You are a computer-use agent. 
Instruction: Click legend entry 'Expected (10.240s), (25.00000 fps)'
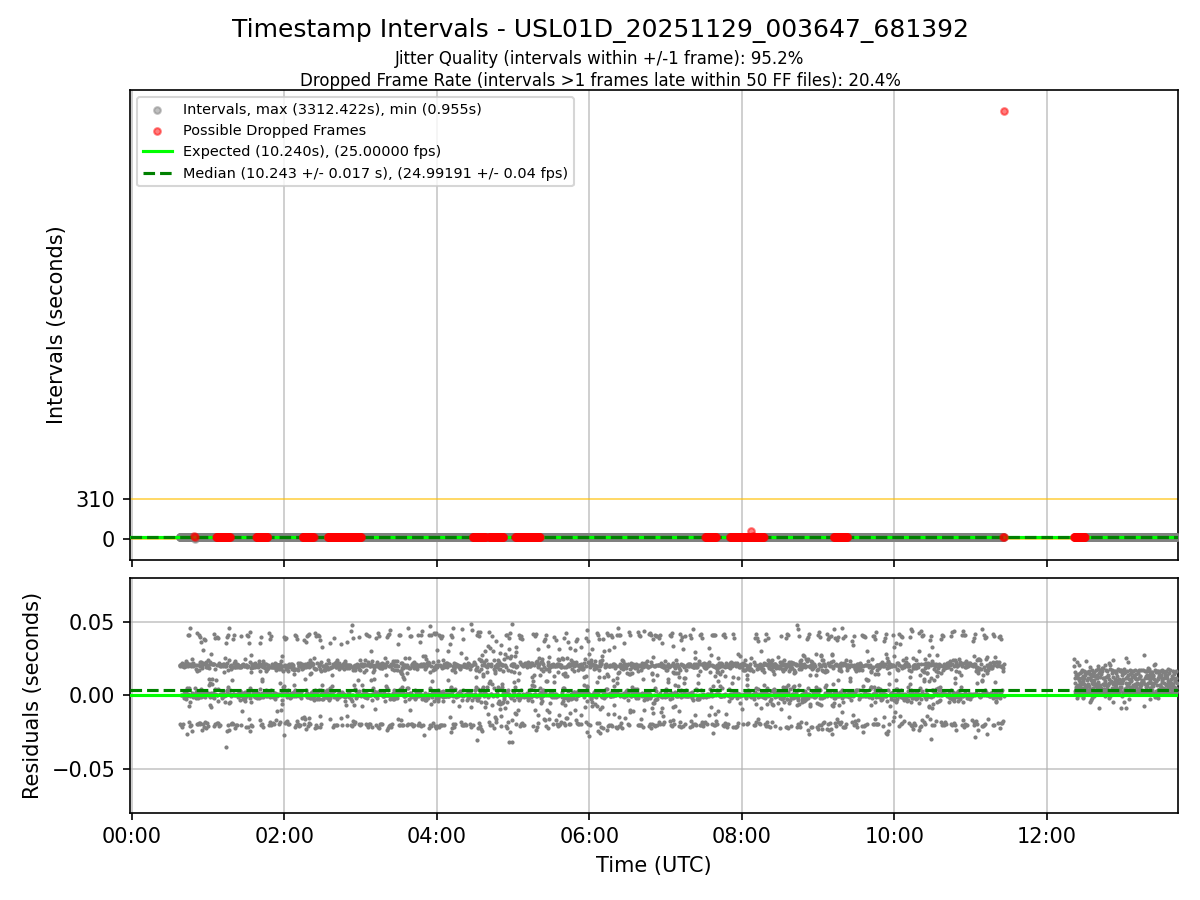pos(312,151)
